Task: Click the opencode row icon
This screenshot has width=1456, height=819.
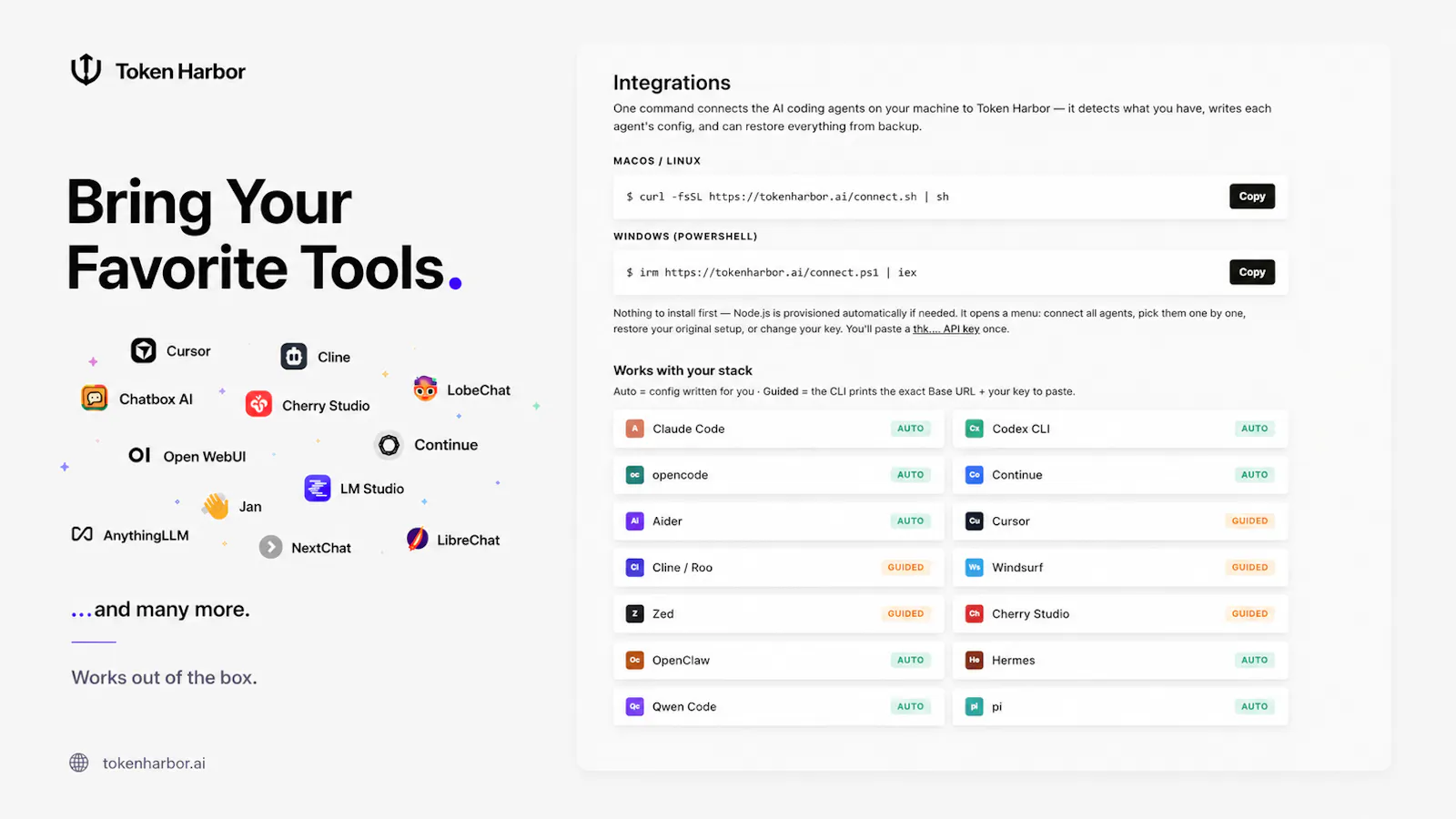Action: [x=635, y=475]
